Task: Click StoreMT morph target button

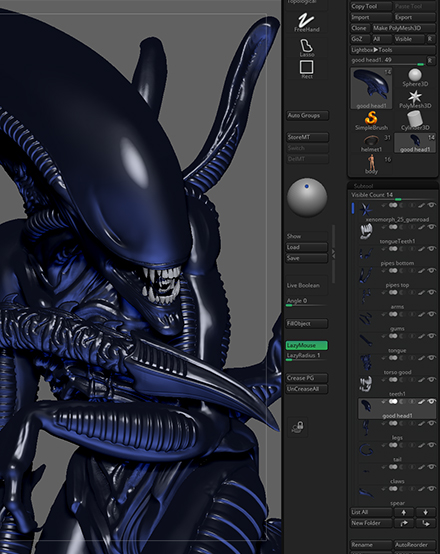Action: coord(307,137)
